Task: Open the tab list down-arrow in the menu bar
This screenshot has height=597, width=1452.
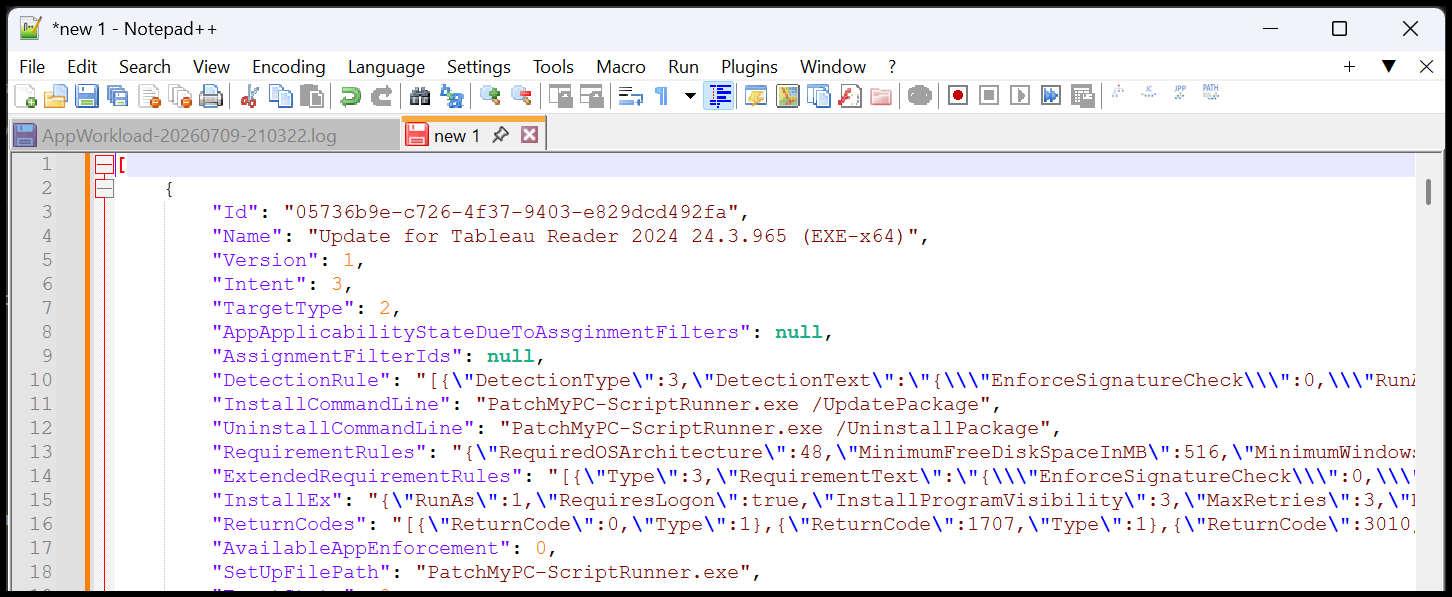Action: [1388, 67]
